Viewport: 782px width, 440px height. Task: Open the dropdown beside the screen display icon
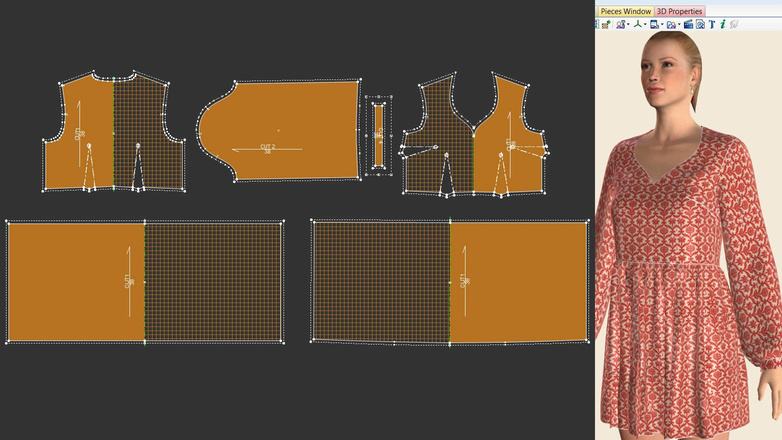(x=663, y=24)
